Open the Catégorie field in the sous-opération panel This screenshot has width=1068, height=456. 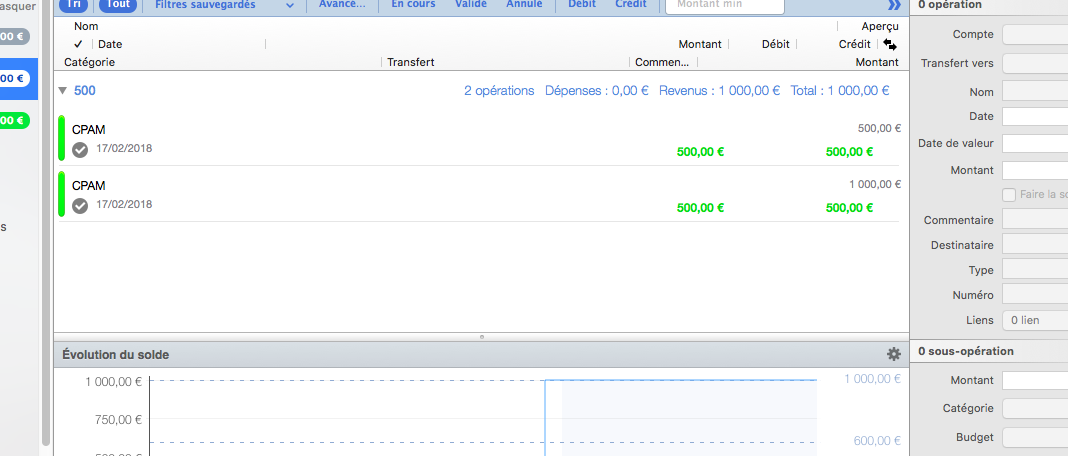pyautogui.click(x=1035, y=409)
